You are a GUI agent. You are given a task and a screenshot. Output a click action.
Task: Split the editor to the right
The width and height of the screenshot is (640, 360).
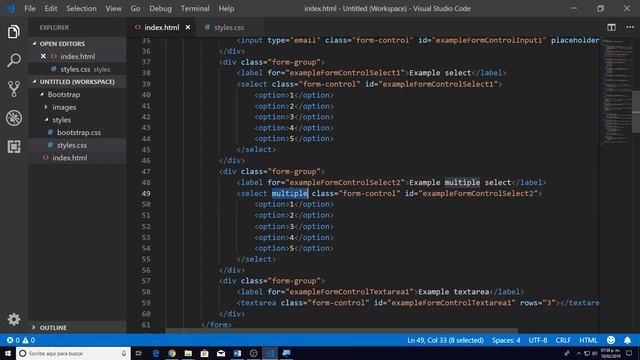point(611,27)
